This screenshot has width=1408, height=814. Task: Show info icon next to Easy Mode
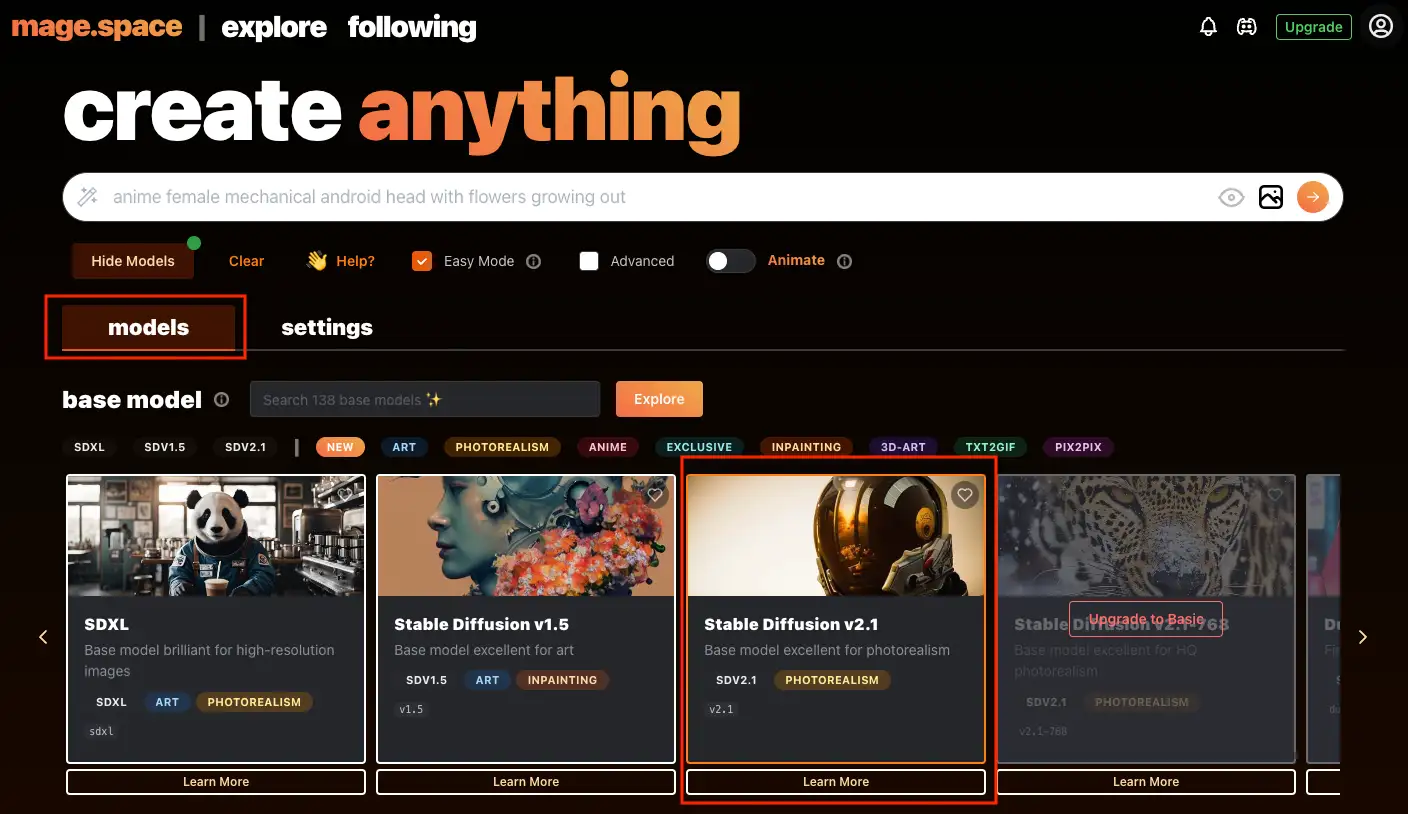533,261
